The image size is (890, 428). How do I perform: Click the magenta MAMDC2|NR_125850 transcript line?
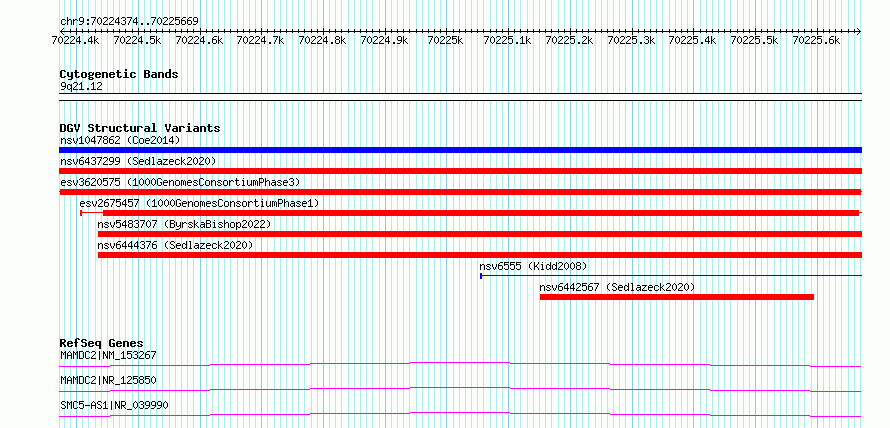click(x=460, y=389)
